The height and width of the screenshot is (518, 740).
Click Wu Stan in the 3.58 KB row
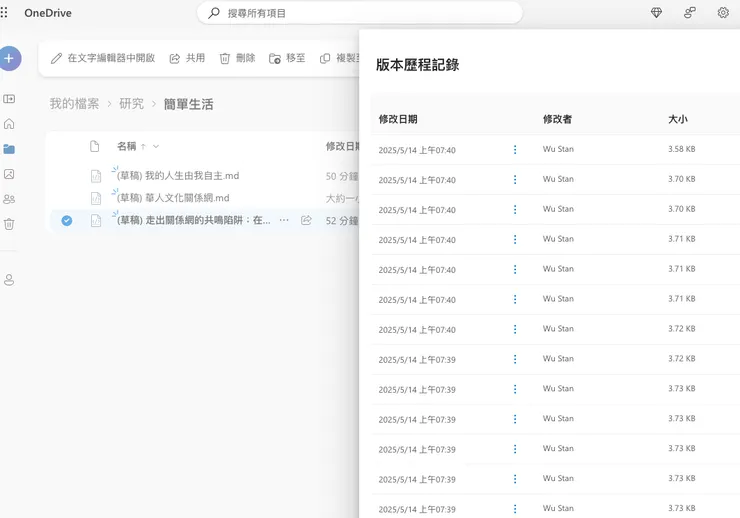click(x=558, y=149)
